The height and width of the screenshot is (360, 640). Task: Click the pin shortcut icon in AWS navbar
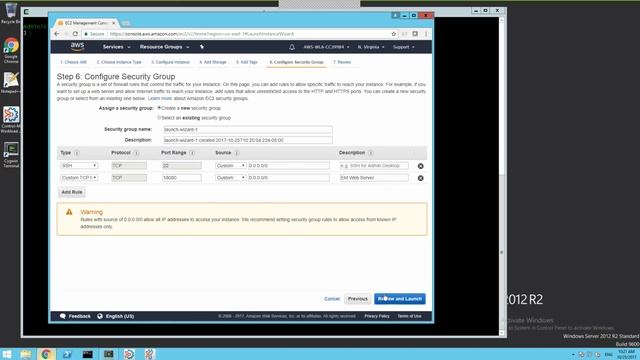click(202, 47)
